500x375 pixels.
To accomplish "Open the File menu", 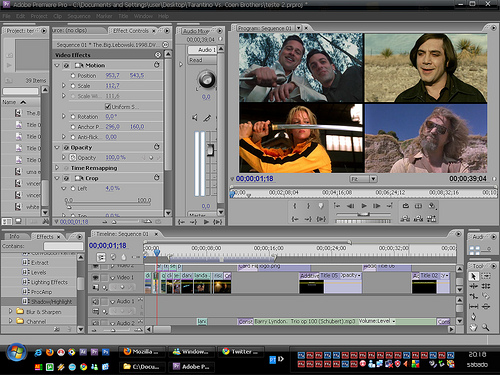I will 6,16.
